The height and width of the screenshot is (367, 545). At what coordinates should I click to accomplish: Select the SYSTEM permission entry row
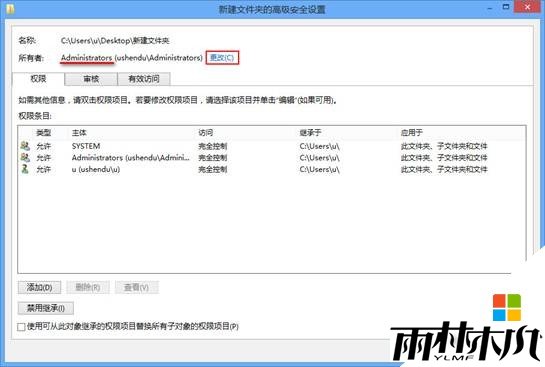pyautogui.click(x=271, y=146)
